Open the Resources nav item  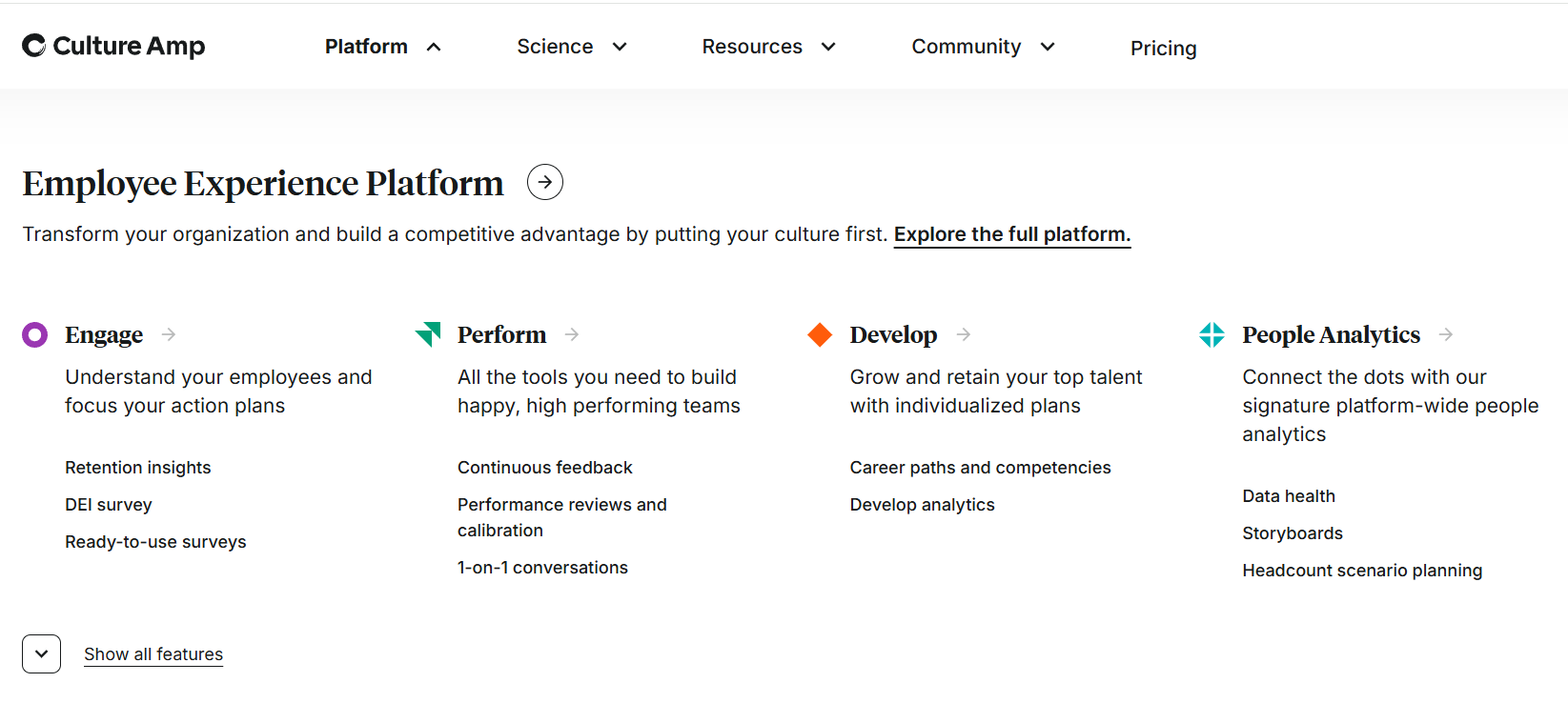[752, 47]
